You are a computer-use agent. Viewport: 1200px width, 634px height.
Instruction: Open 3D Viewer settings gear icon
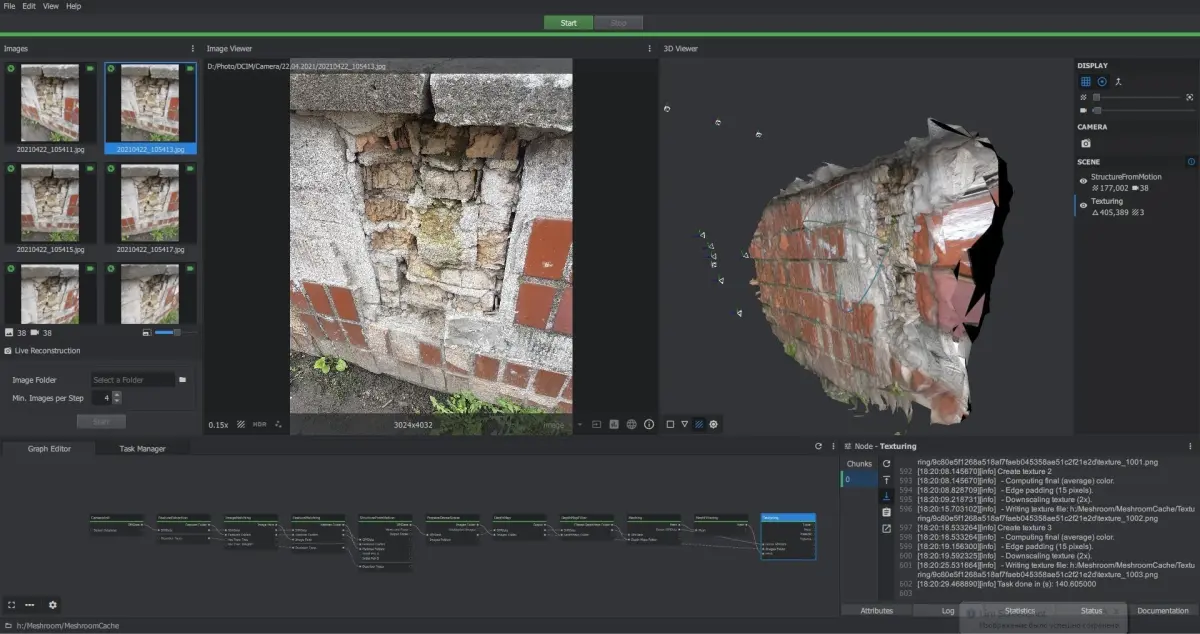click(x=713, y=424)
